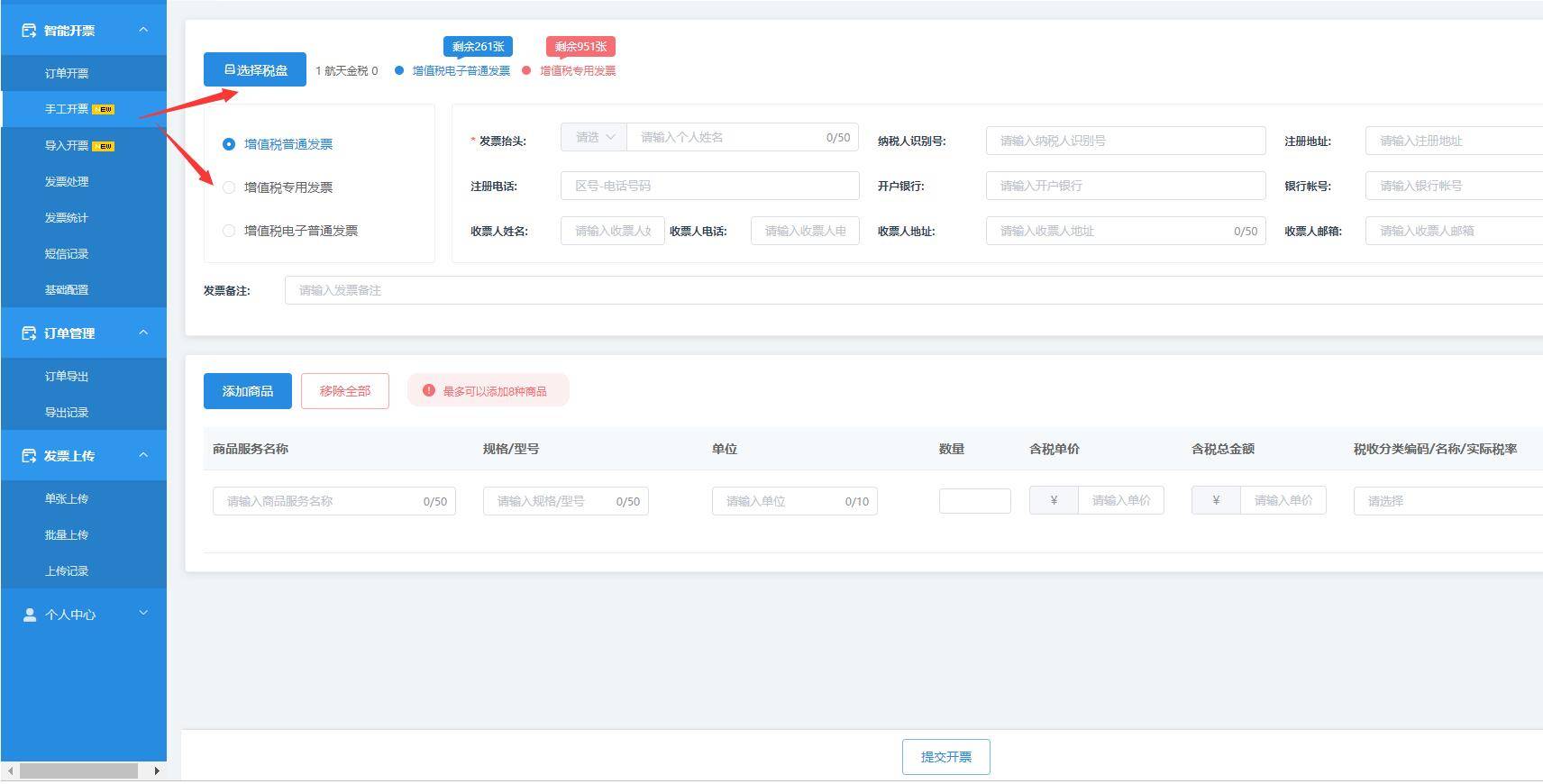This screenshot has height=784, width=1543.
Task: Open the 请选 invoice title type dropdown
Action: (x=594, y=137)
